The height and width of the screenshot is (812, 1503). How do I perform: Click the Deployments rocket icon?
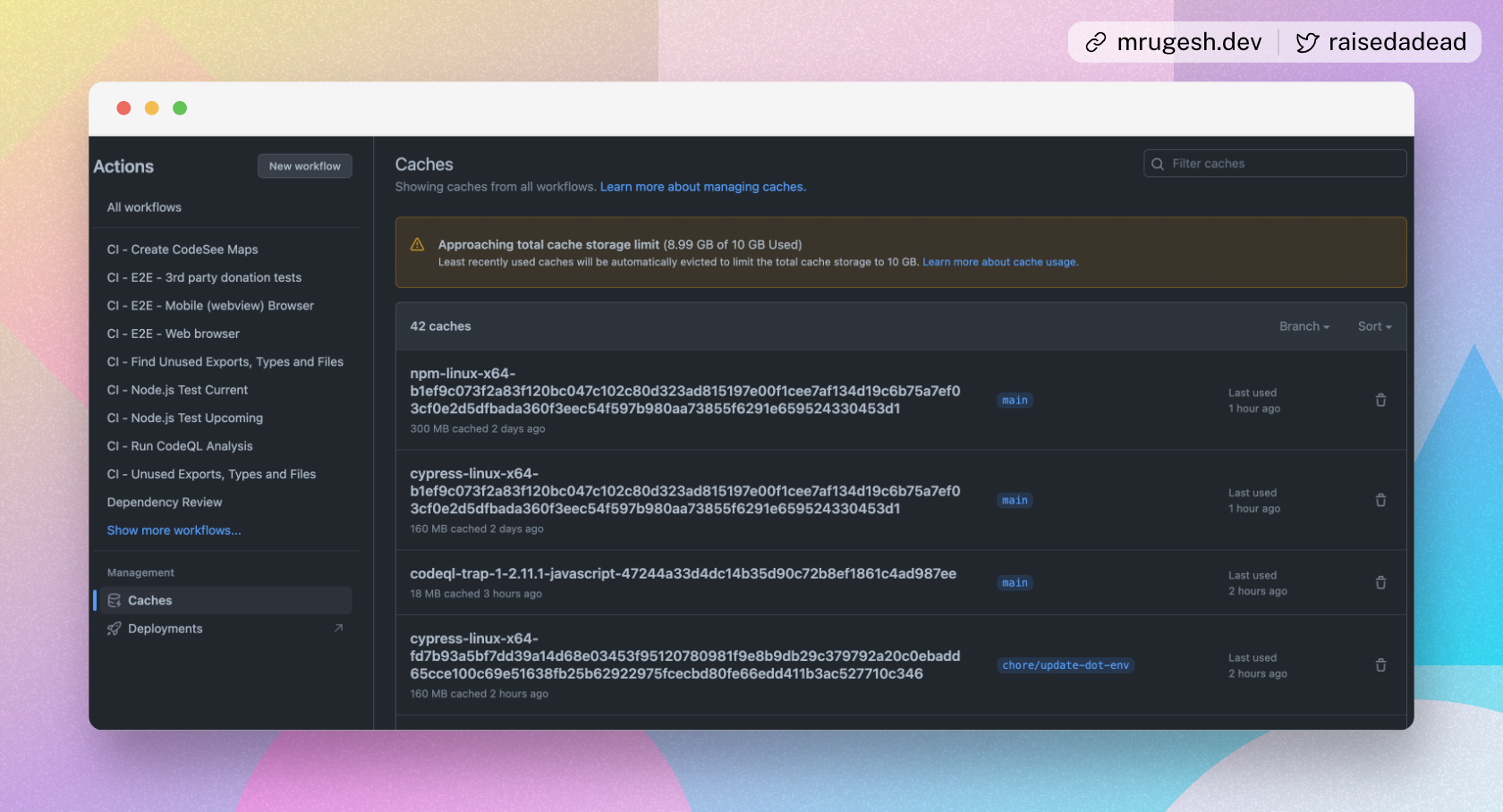point(115,629)
